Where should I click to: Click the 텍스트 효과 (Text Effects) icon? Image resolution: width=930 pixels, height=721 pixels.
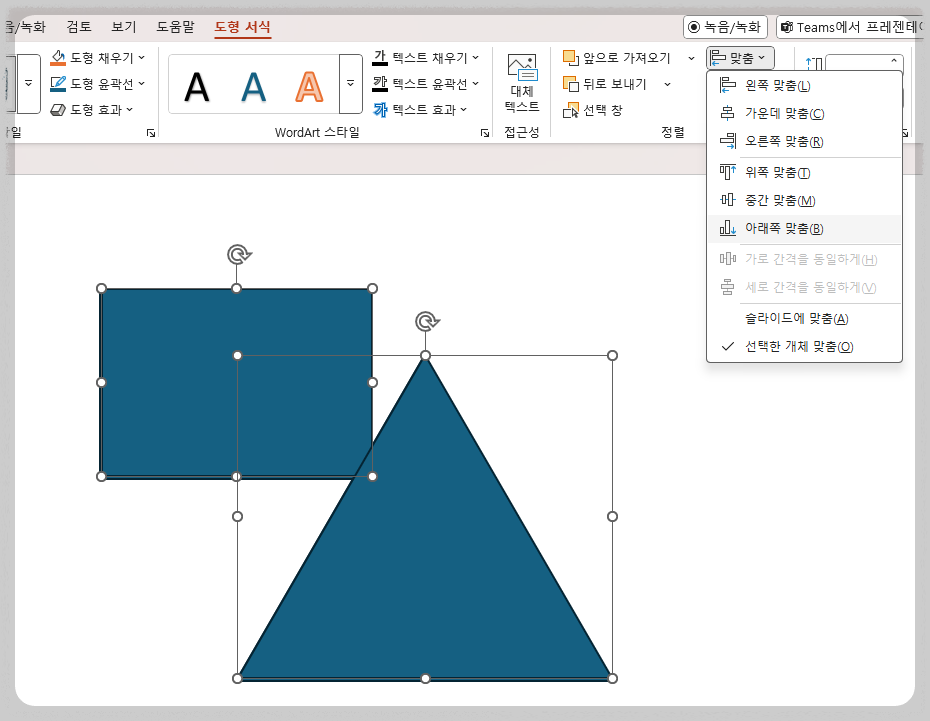(x=381, y=107)
